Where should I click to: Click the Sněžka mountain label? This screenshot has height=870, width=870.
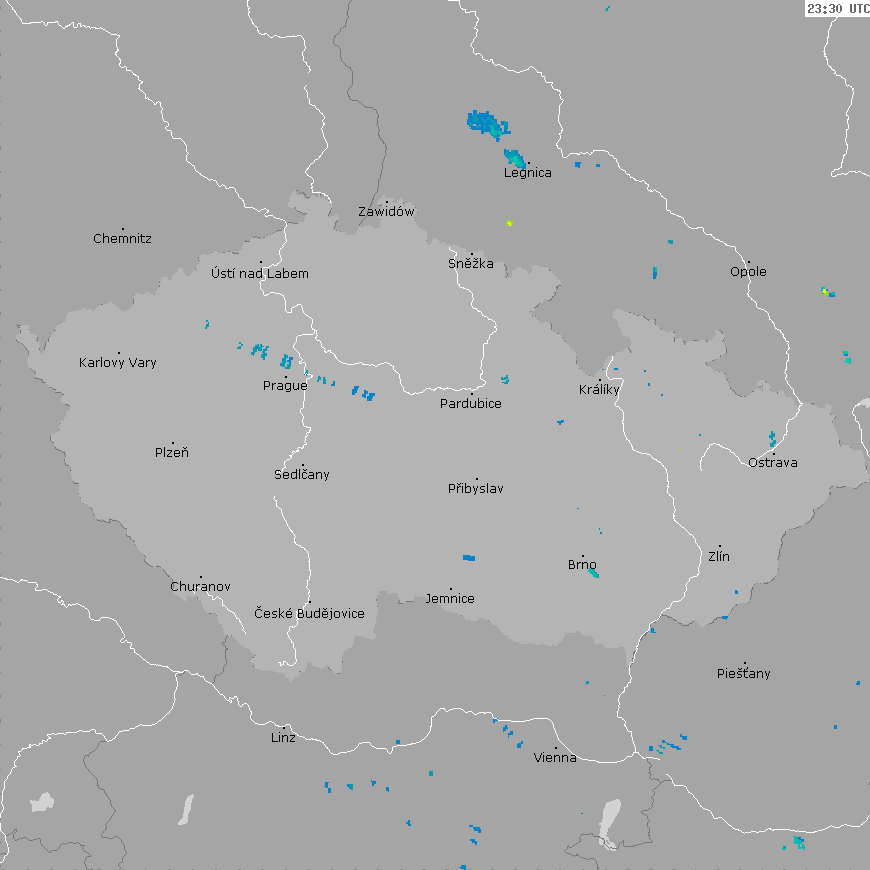pos(470,264)
